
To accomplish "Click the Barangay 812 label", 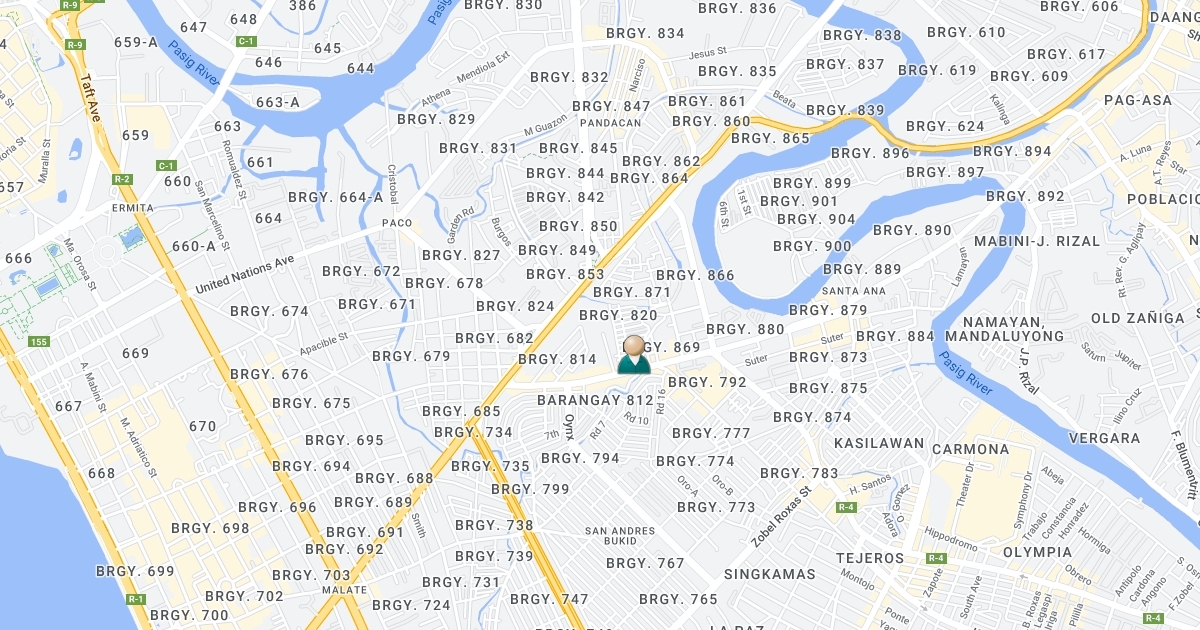I will [x=595, y=400].
